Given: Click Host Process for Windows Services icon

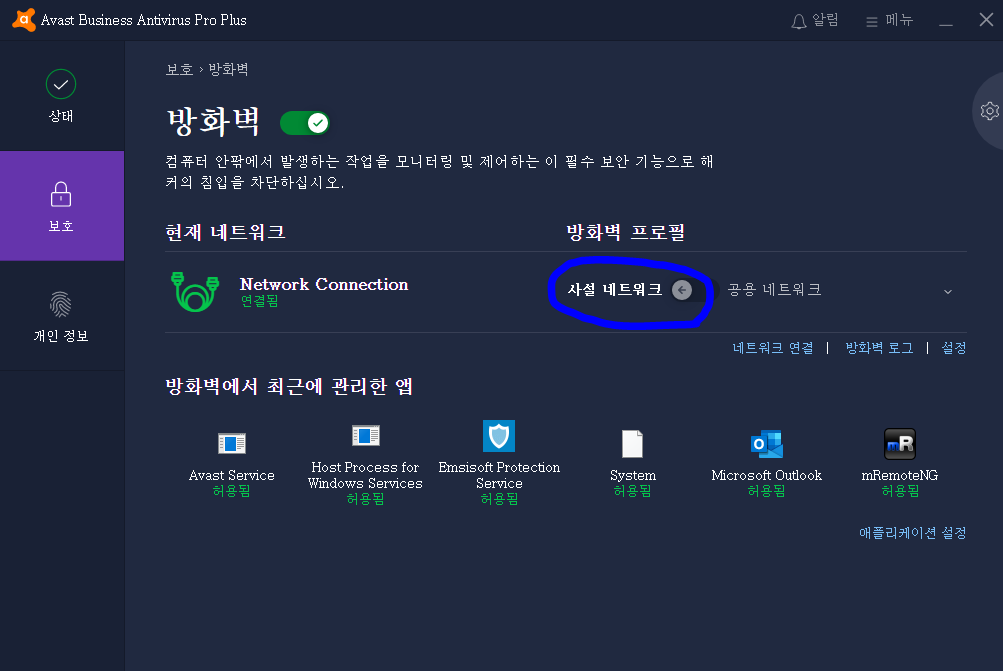Looking at the screenshot, I should (366, 436).
